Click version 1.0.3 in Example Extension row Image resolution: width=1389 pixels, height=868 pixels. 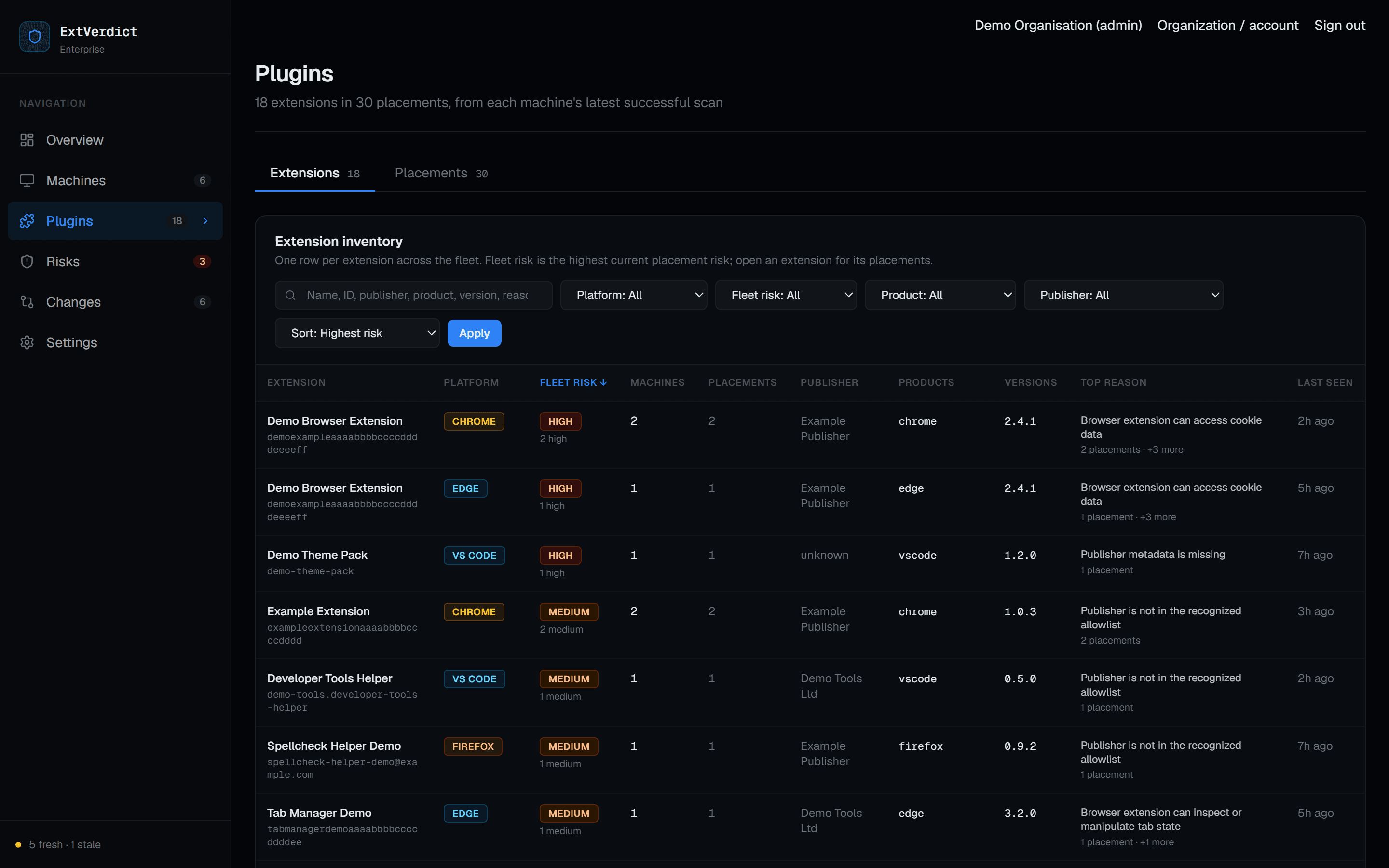click(1020, 612)
